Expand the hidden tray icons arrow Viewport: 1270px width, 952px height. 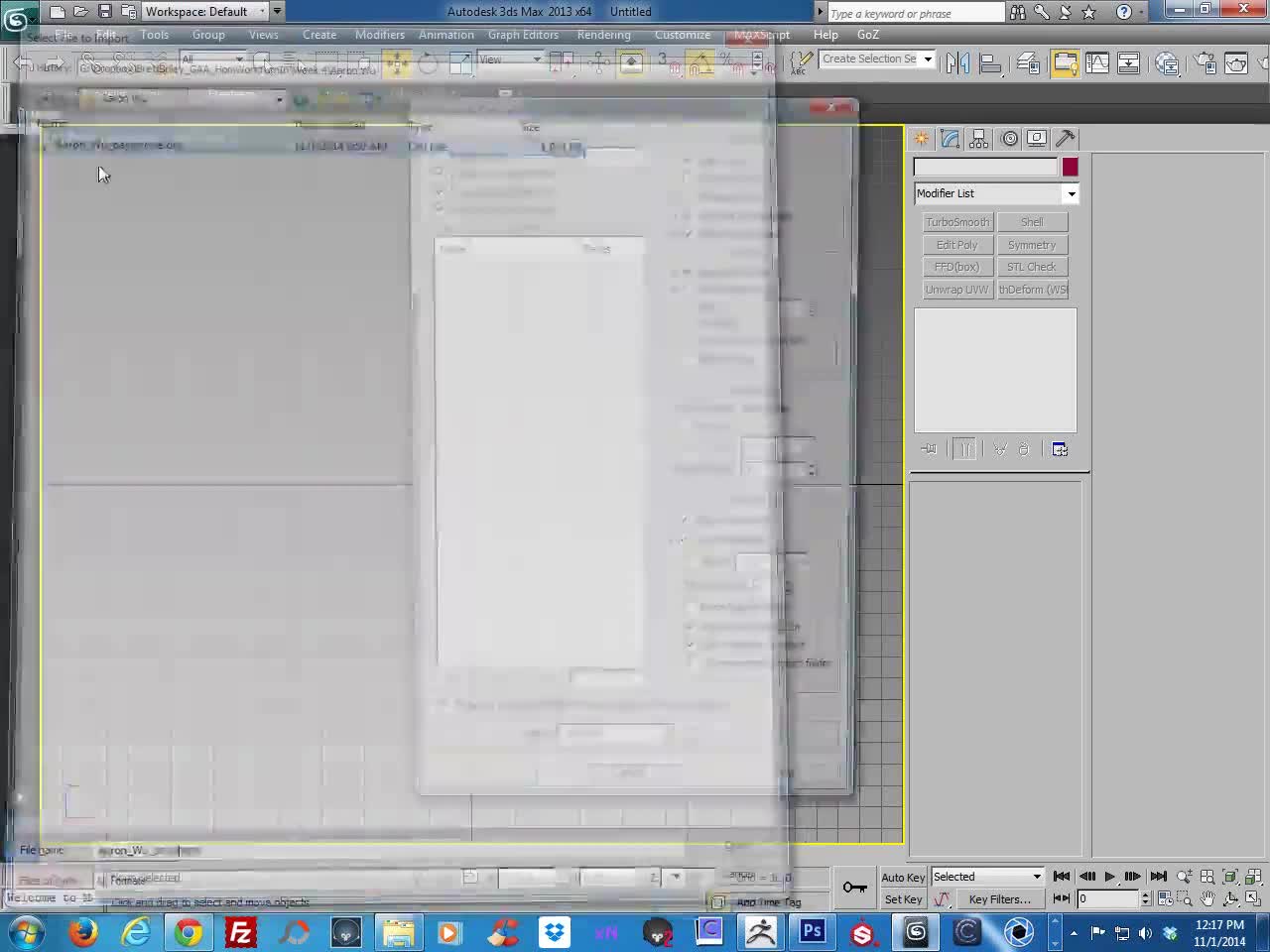coord(1072,933)
